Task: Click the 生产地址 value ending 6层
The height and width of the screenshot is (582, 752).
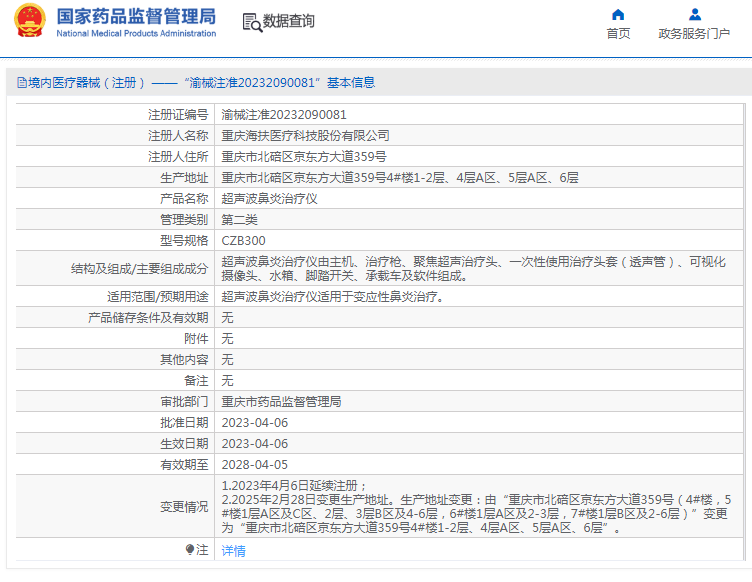Action: click(x=400, y=178)
